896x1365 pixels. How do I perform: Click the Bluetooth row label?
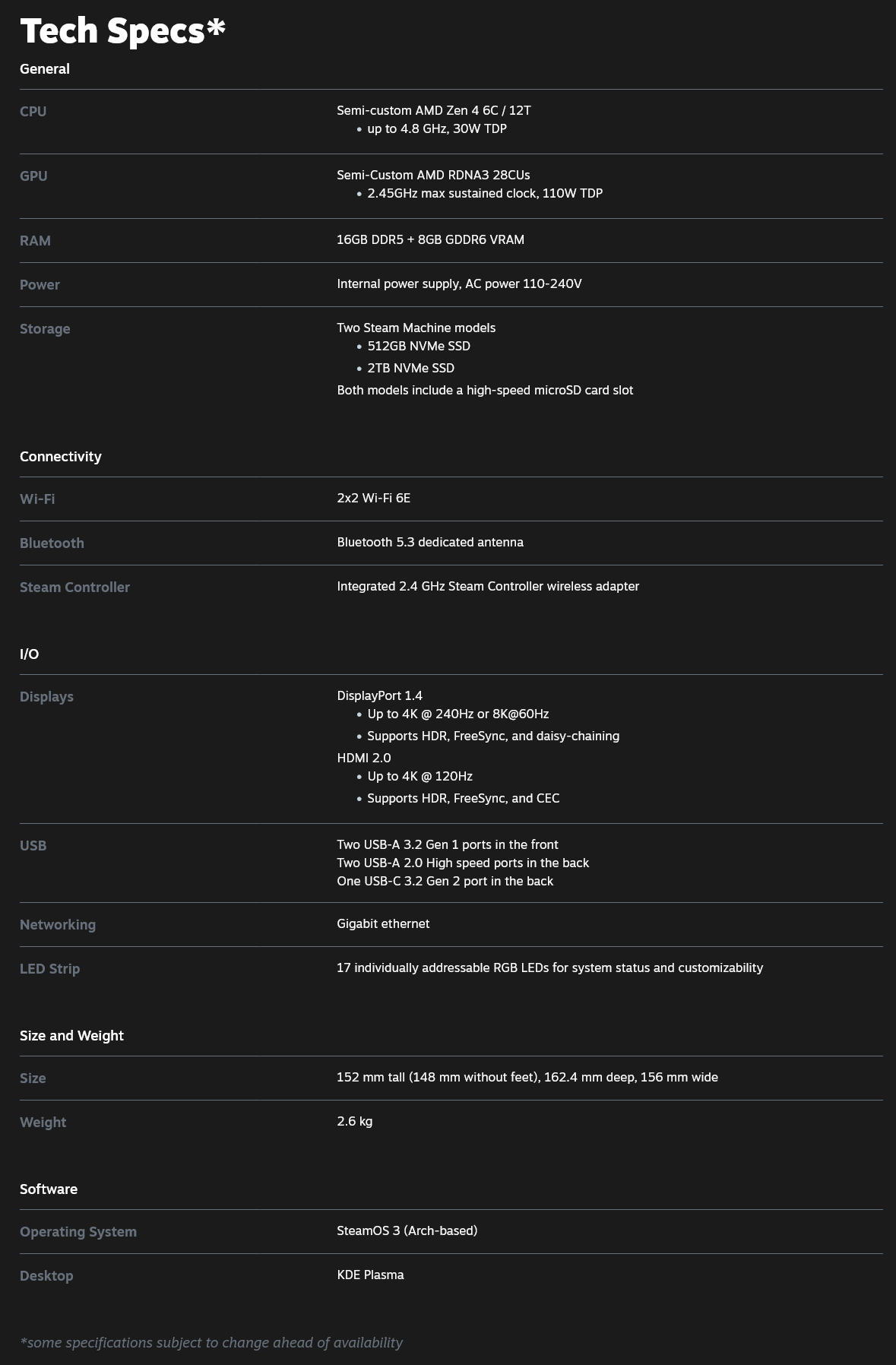tap(52, 543)
